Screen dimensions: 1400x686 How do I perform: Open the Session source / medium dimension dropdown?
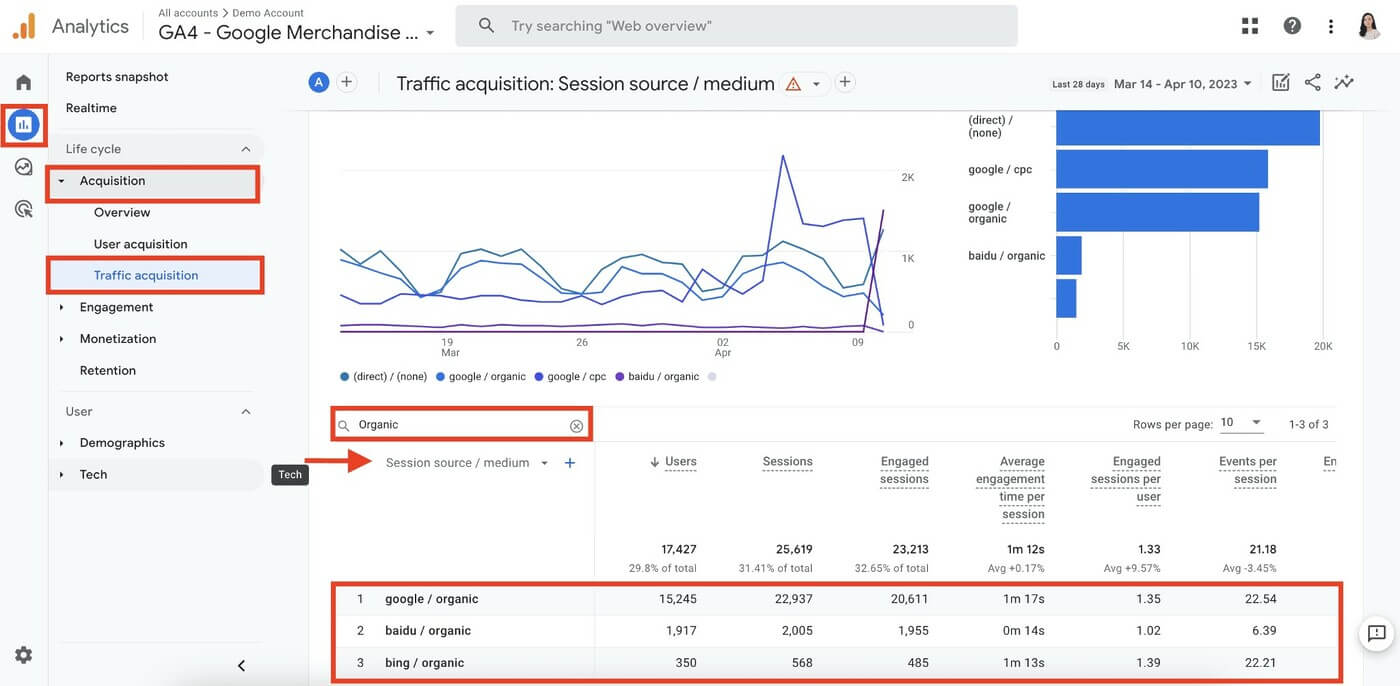545,463
